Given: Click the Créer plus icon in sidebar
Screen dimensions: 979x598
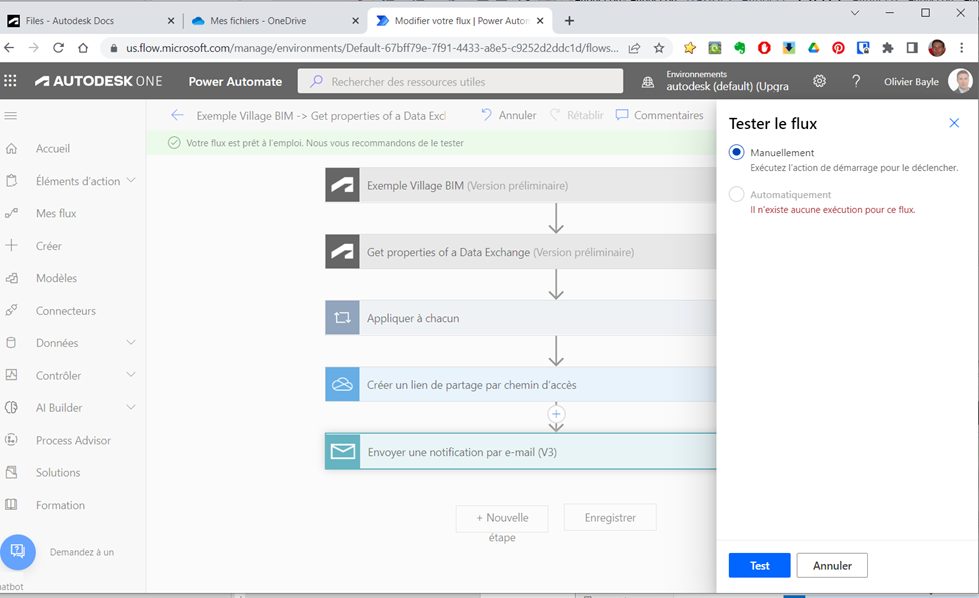Looking at the screenshot, I should pyautogui.click(x=11, y=245).
